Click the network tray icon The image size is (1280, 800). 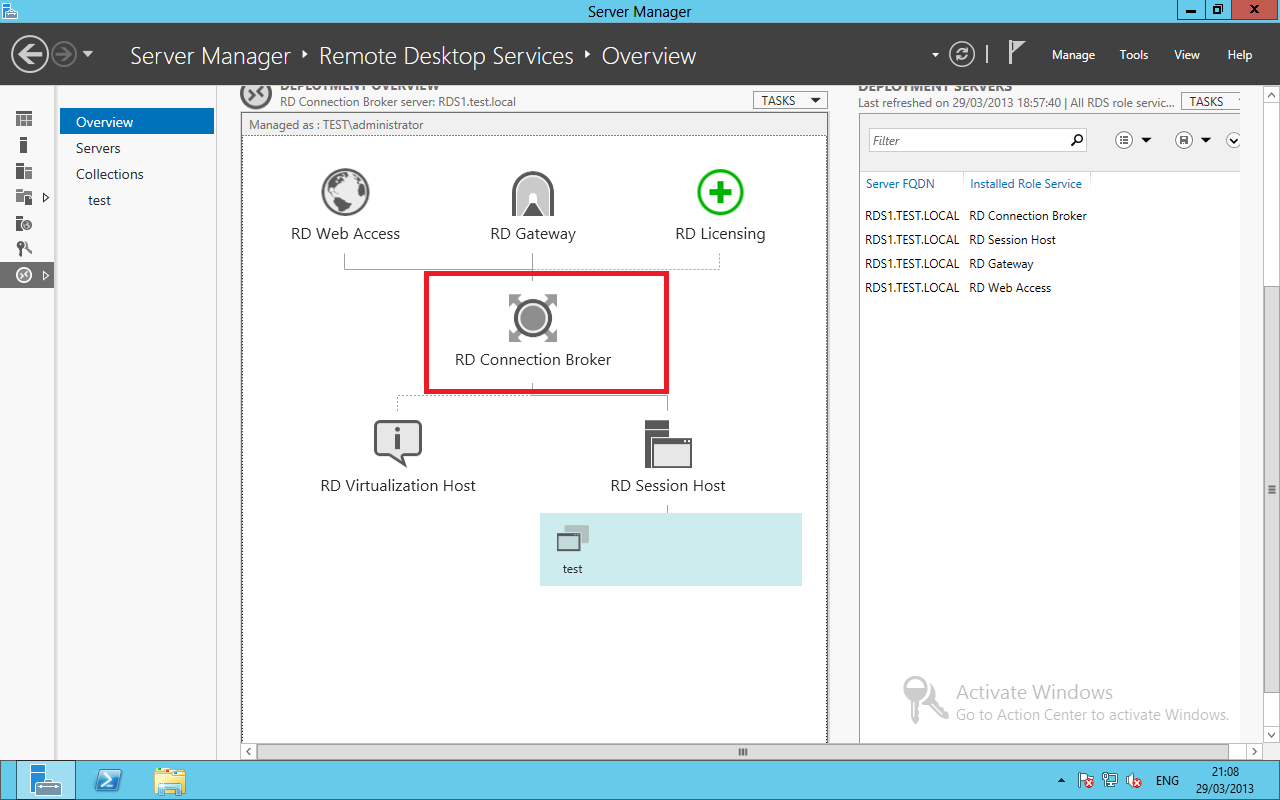click(x=1110, y=780)
